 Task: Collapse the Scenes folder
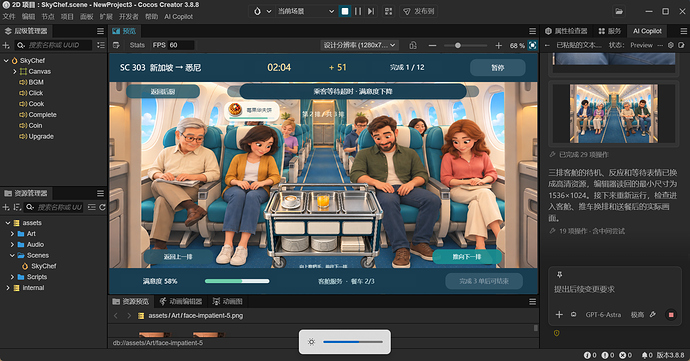click(x=12, y=255)
